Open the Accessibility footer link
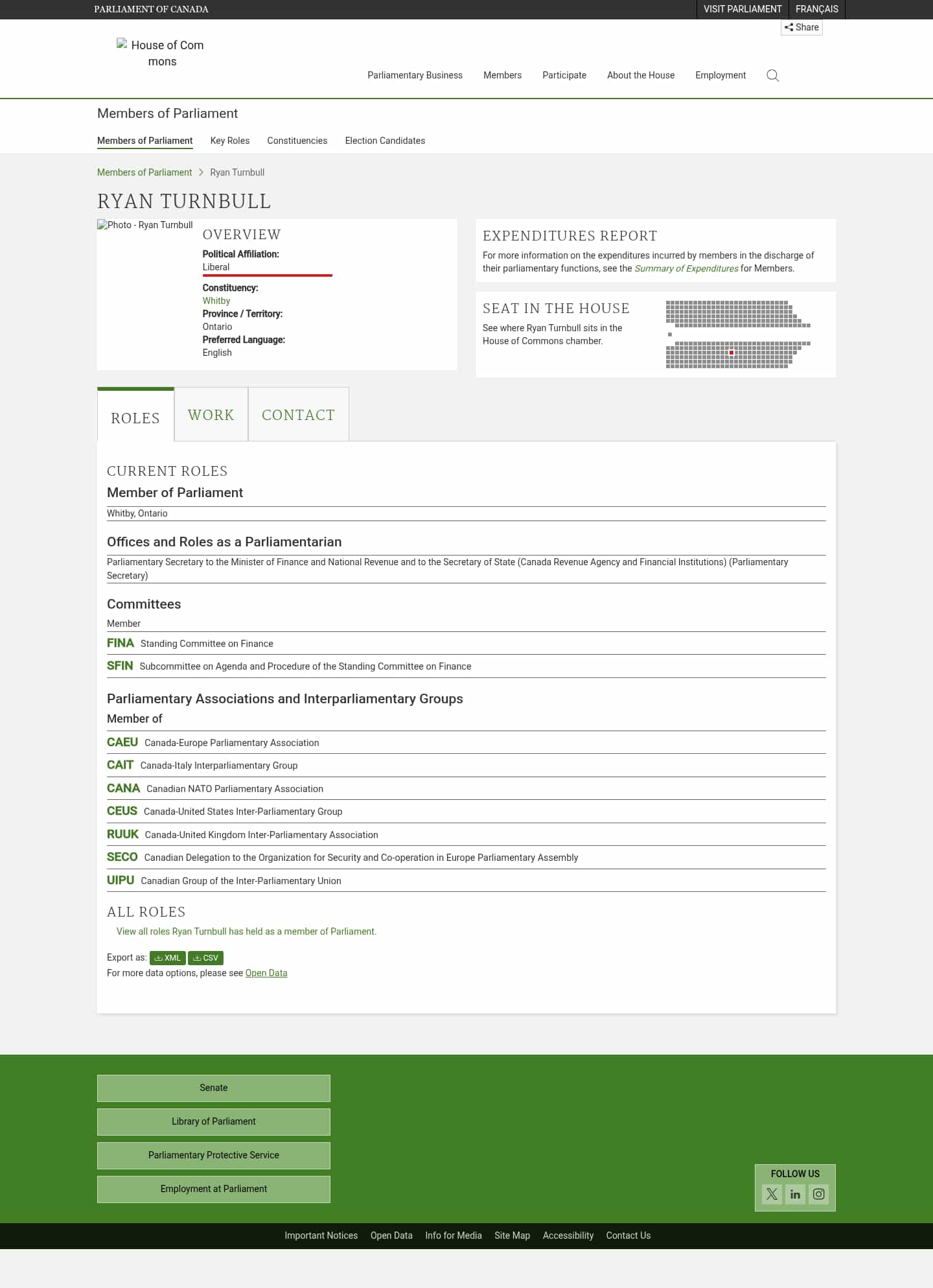The image size is (933, 1288). coord(568,1235)
